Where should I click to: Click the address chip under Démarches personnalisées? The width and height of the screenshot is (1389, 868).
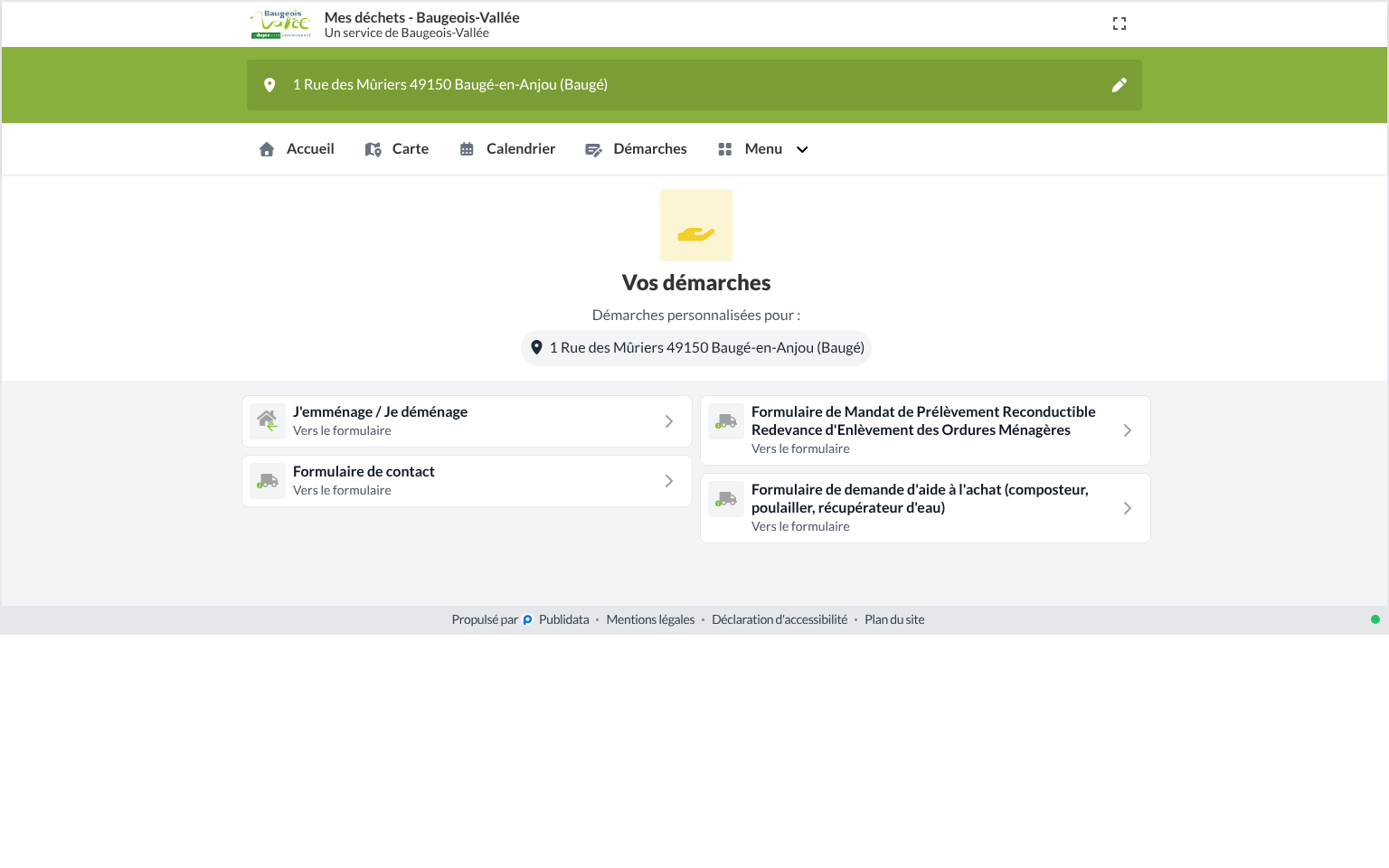coord(696,348)
